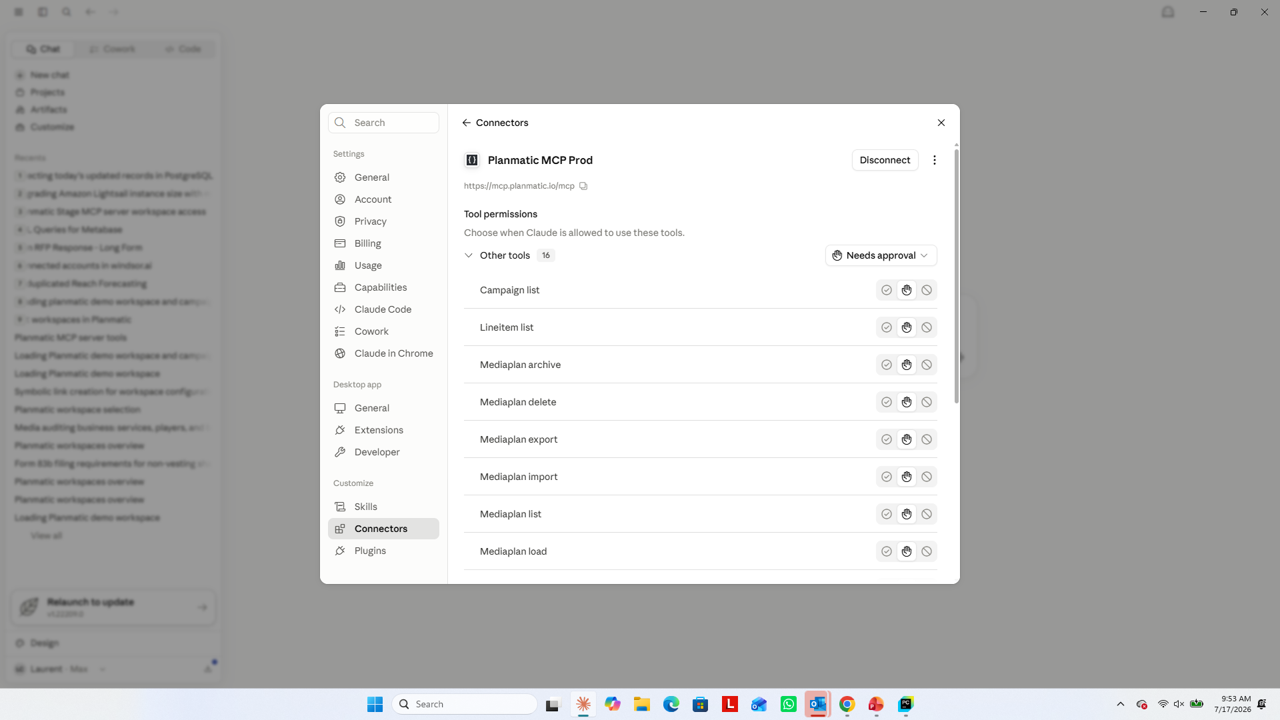
Task: Go to Privacy settings
Action: [x=384, y=221]
